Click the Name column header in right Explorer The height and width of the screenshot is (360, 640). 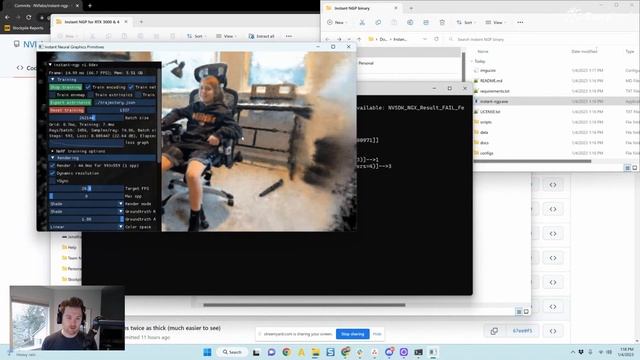[483, 51]
